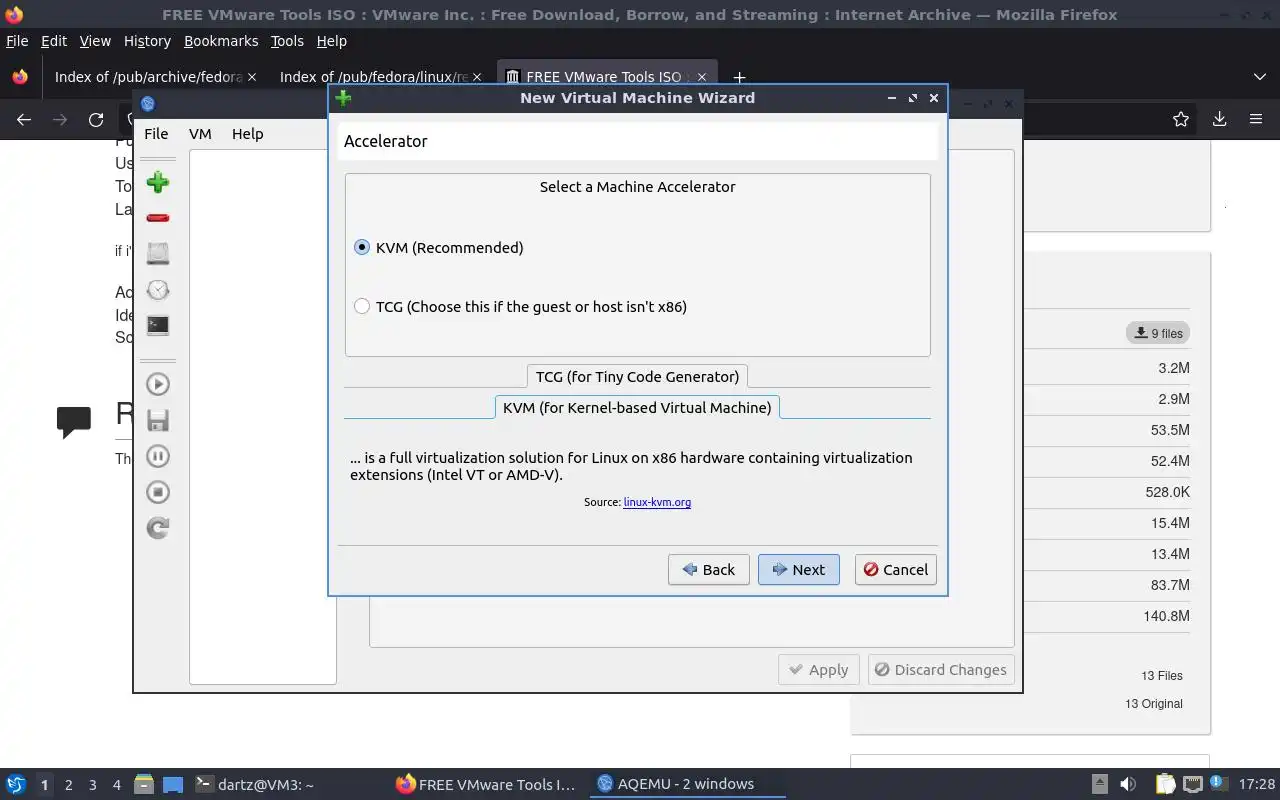Screen dimensions: 1280x800
Task: Open Firefox Tools menu
Action: pos(287,41)
